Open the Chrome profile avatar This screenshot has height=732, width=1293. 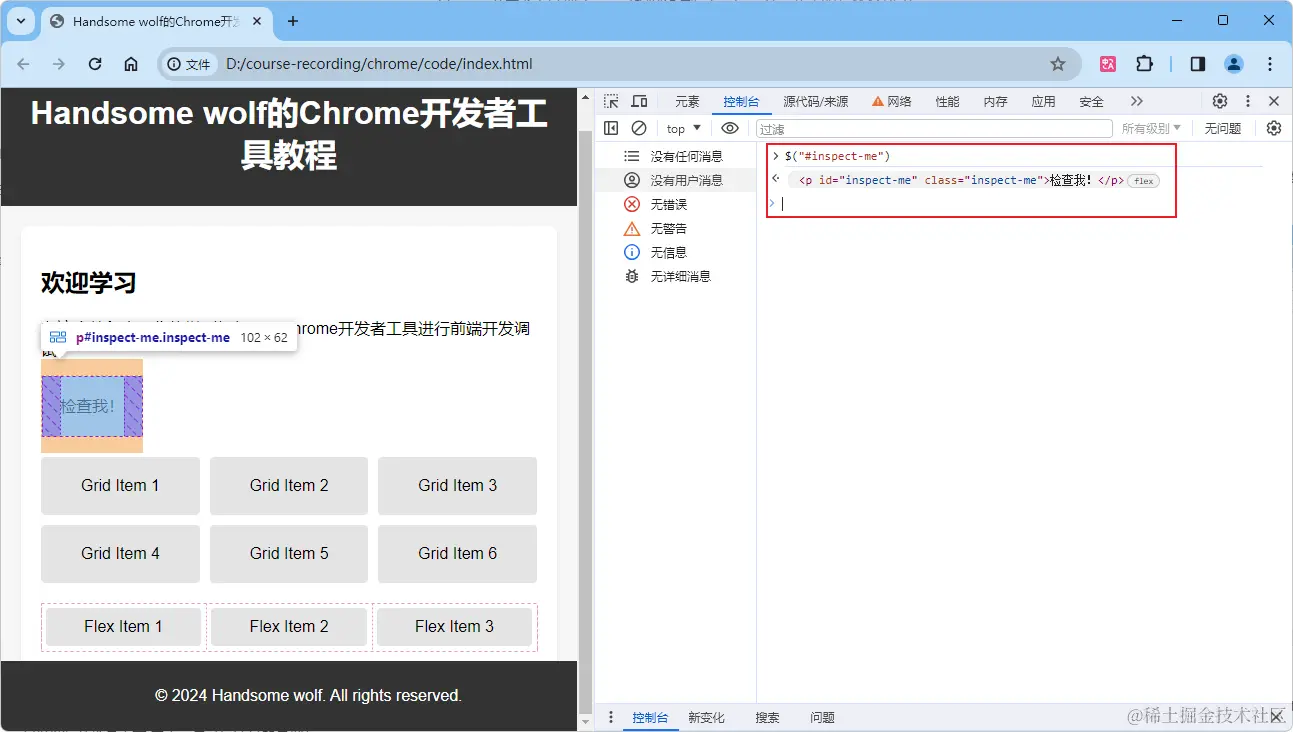[x=1234, y=64]
